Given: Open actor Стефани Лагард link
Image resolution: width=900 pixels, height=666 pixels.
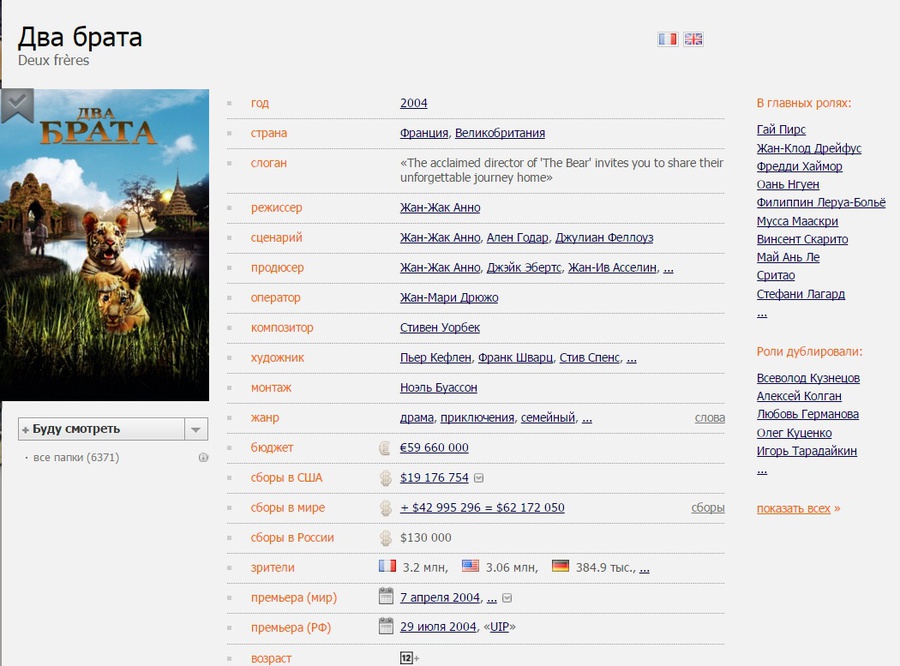Looking at the screenshot, I should tap(801, 294).
